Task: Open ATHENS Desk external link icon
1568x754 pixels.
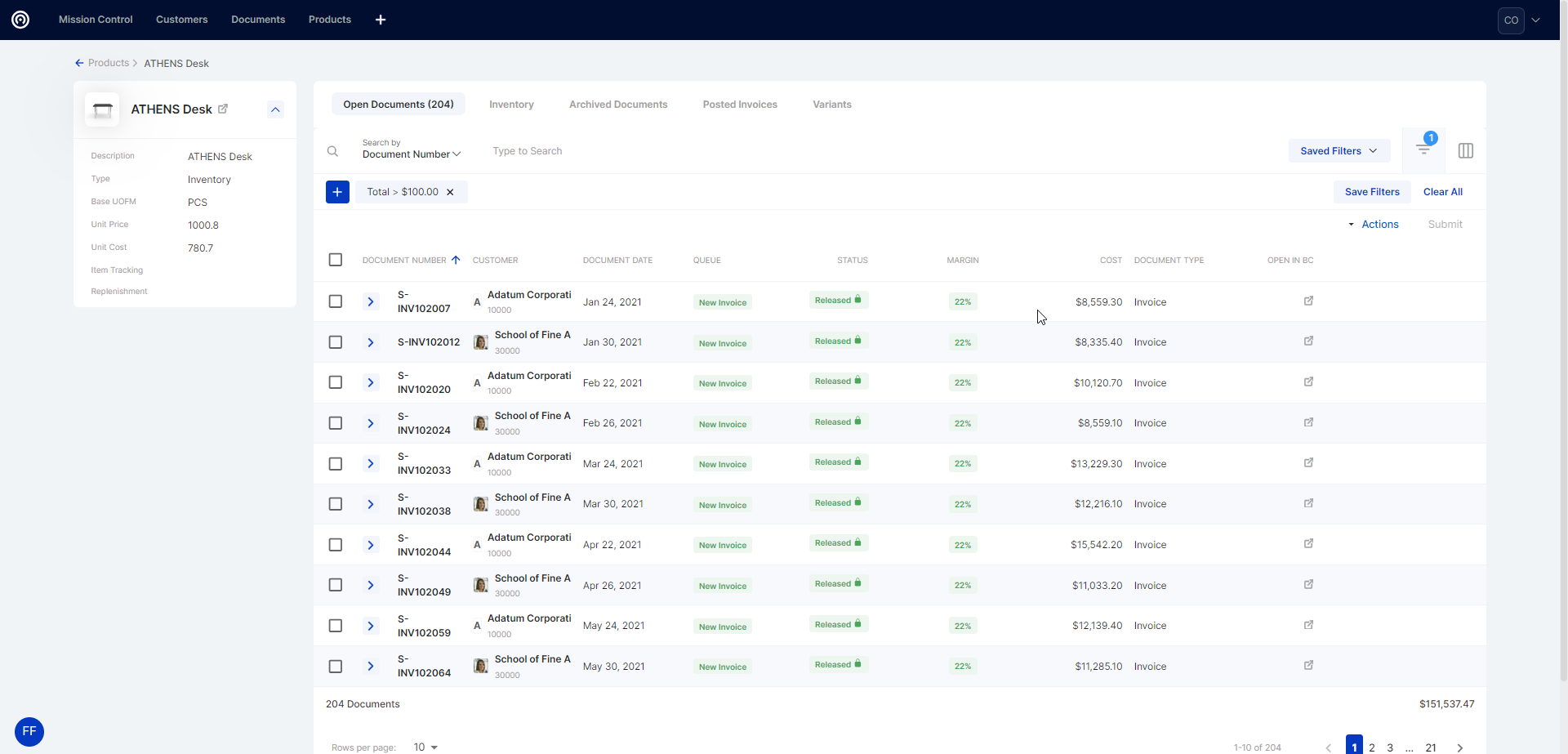Action: tap(223, 109)
